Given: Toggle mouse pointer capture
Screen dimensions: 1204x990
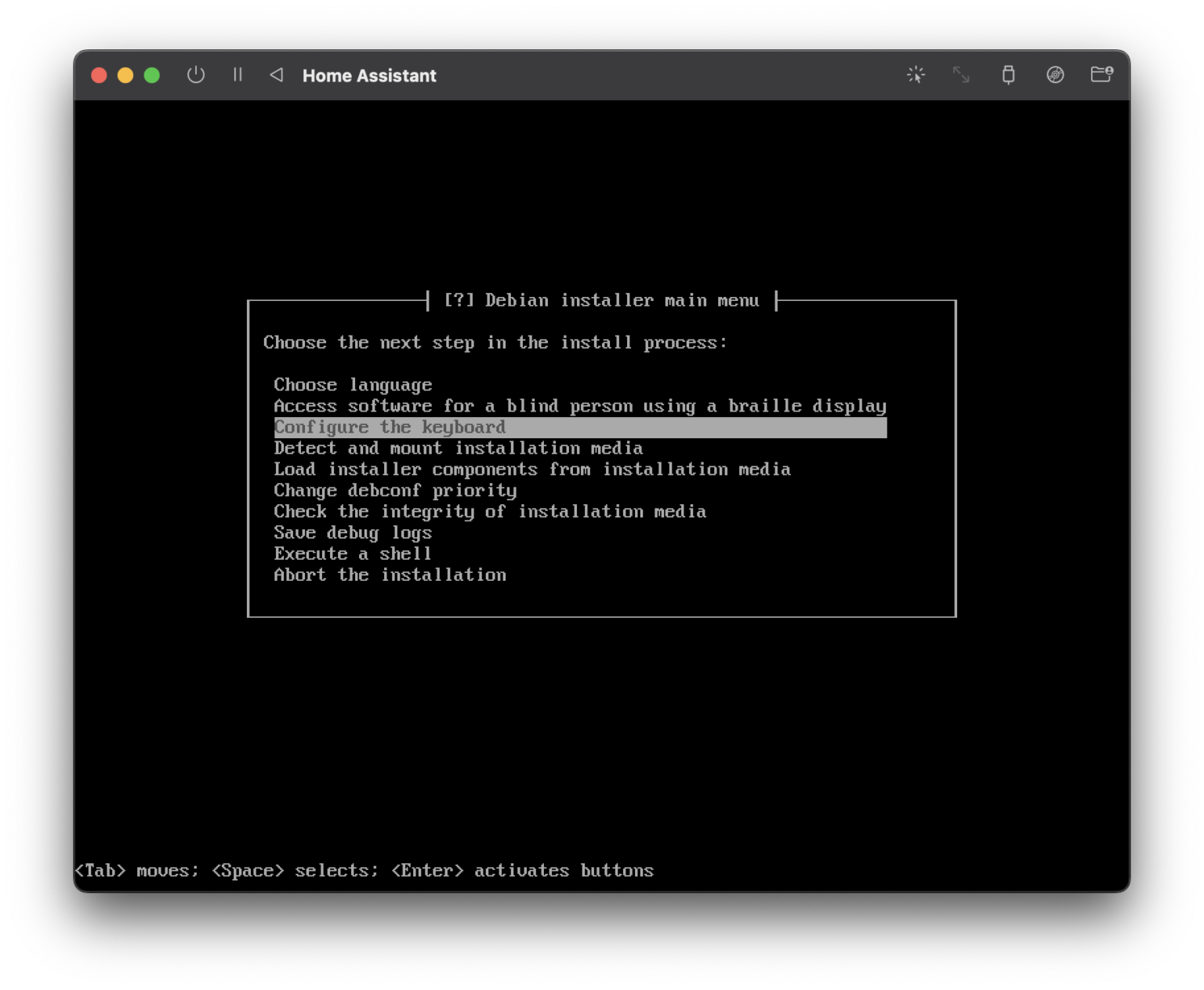Looking at the screenshot, I should tap(916, 75).
